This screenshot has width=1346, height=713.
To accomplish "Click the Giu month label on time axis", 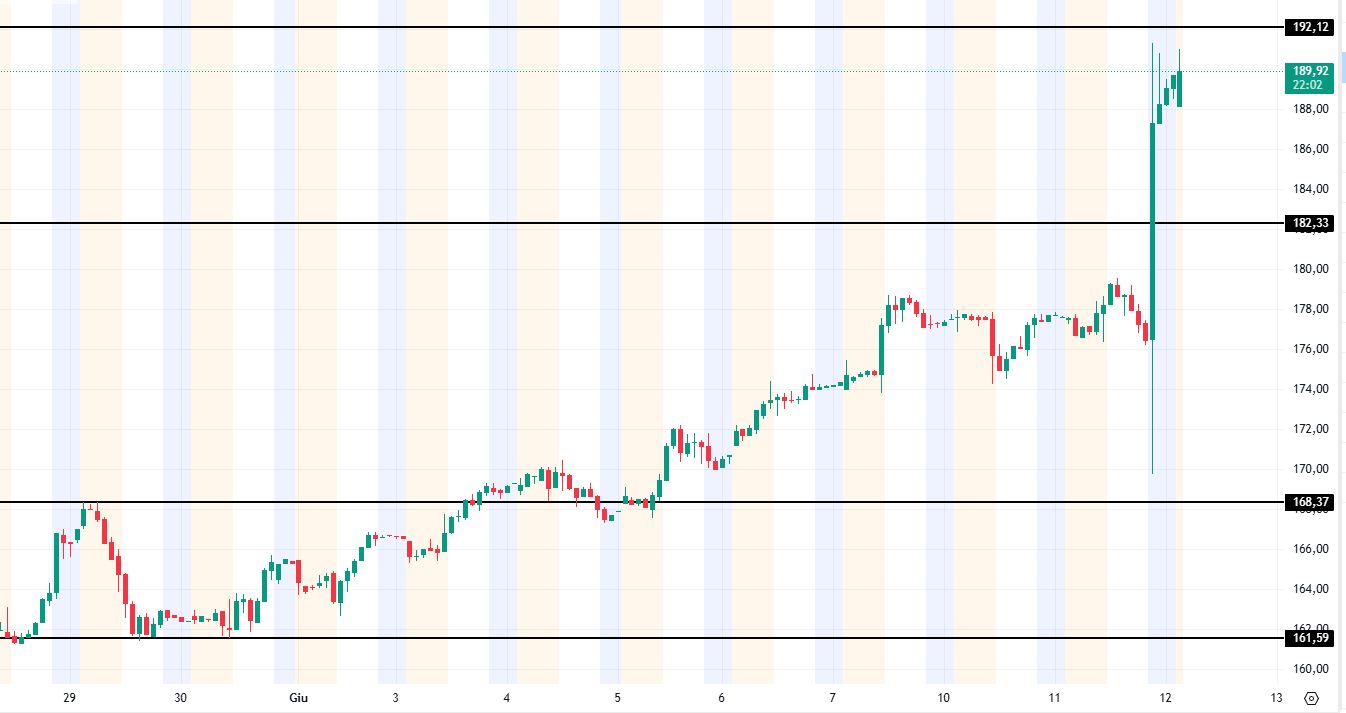I will (x=285, y=698).
